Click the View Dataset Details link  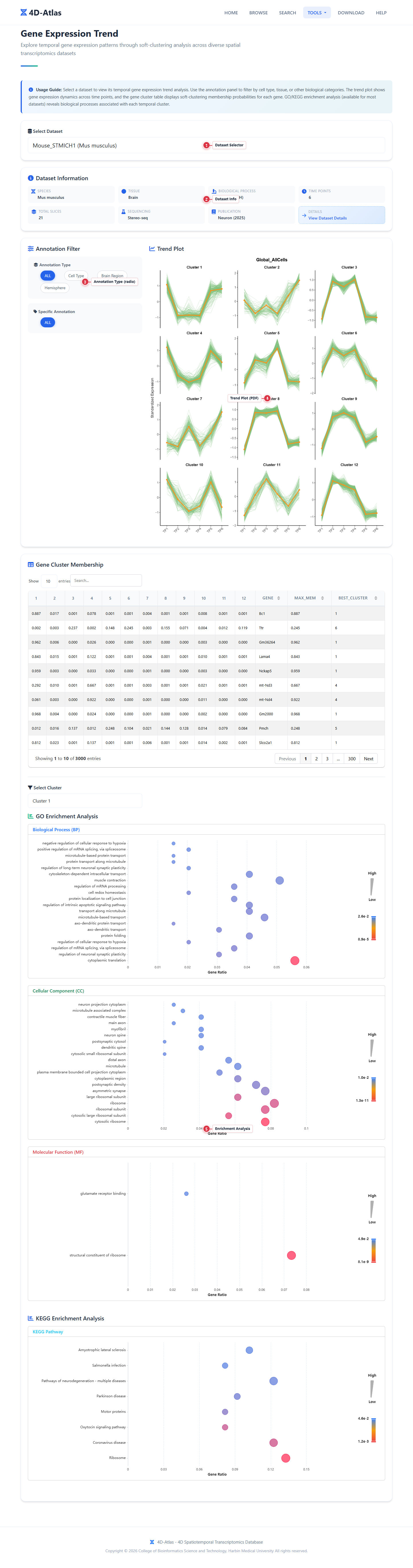[327, 218]
